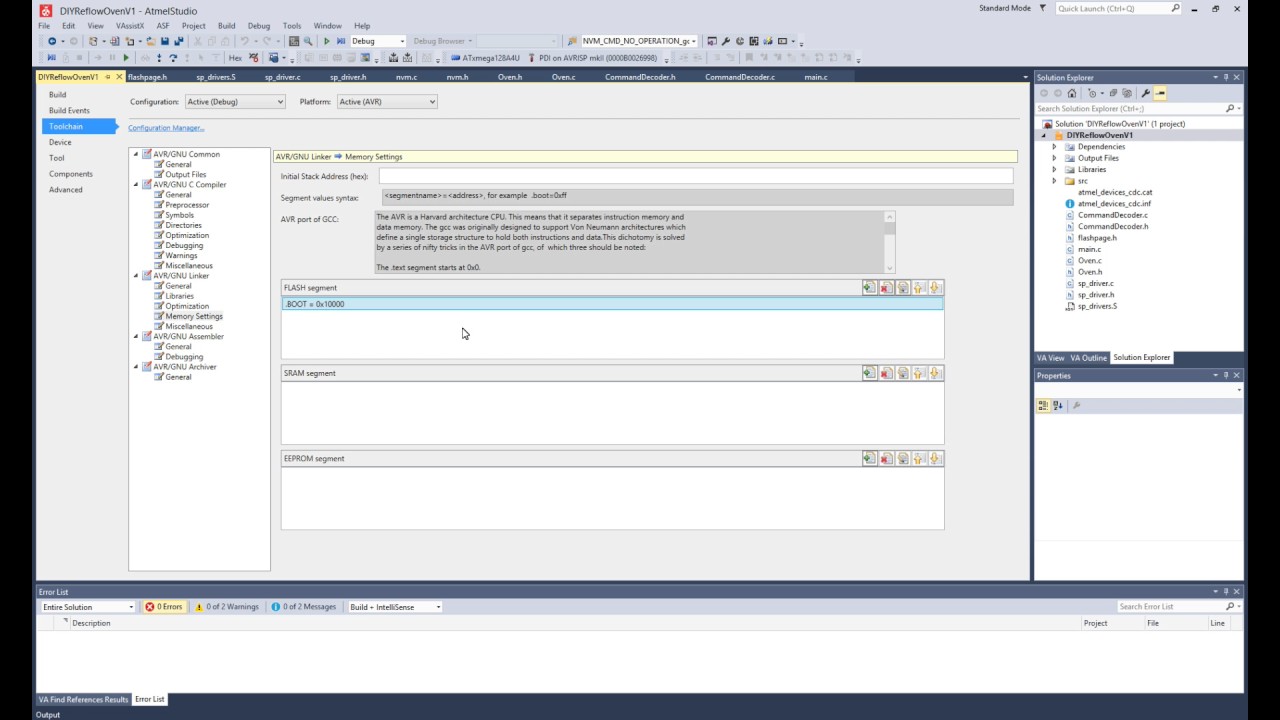Image resolution: width=1280 pixels, height=720 pixels.
Task: Click the Save toolbar icon
Action: [165, 41]
